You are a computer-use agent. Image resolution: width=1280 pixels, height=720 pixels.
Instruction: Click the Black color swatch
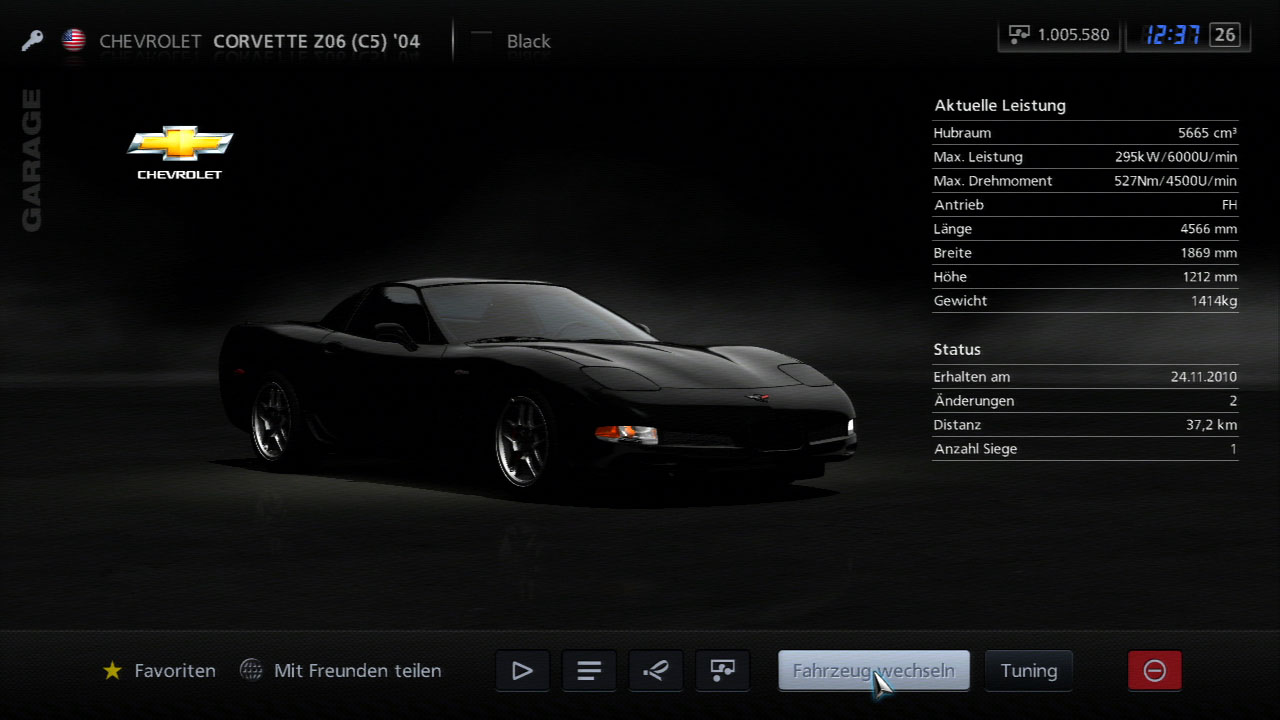point(482,41)
